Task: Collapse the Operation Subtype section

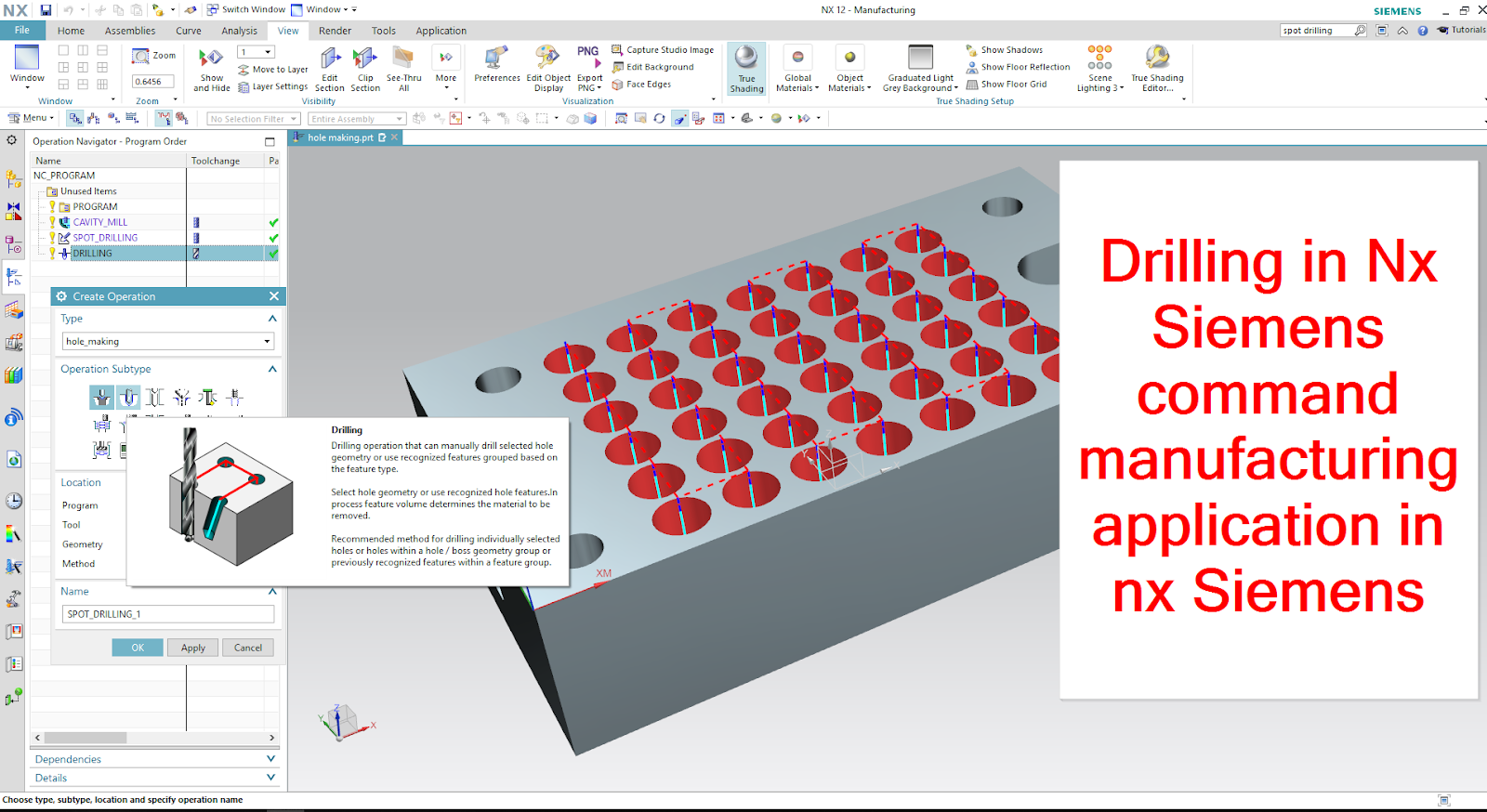Action: (272, 369)
